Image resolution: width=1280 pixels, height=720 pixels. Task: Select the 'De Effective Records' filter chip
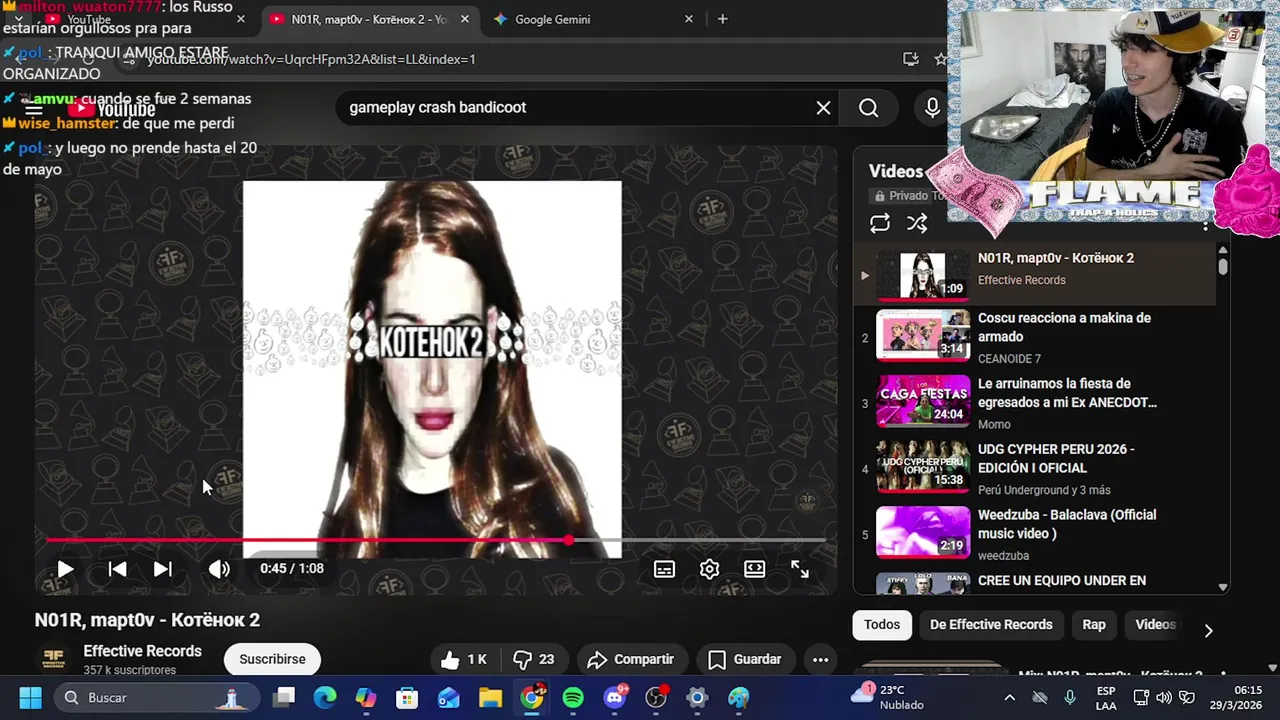click(991, 625)
